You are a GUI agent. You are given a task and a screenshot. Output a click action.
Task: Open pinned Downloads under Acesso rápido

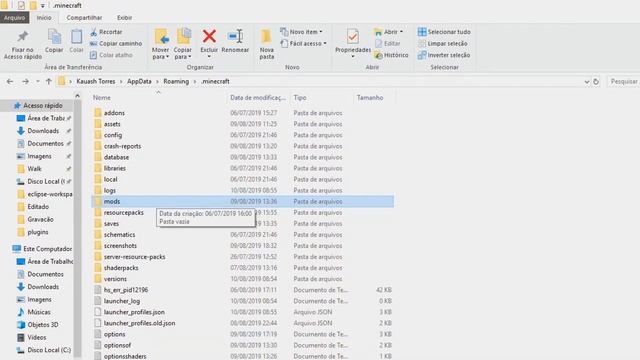pyautogui.click(x=43, y=131)
